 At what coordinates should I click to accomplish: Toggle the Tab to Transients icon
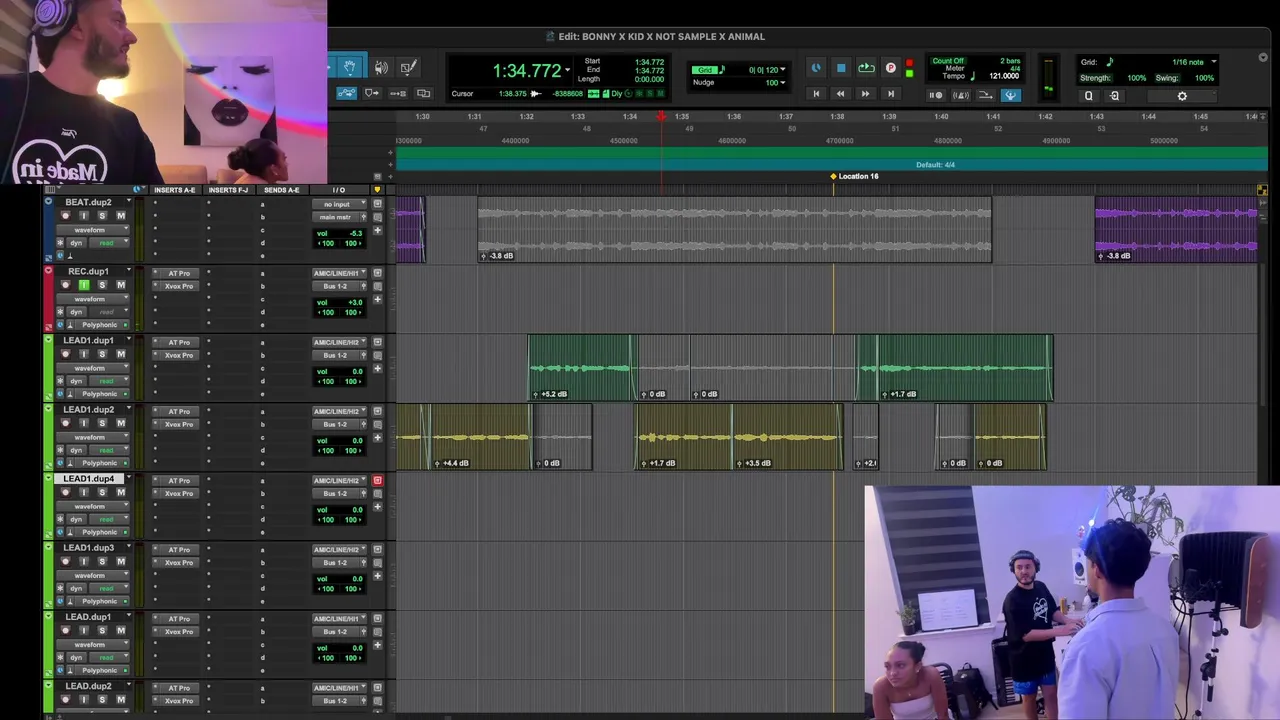tap(372, 93)
